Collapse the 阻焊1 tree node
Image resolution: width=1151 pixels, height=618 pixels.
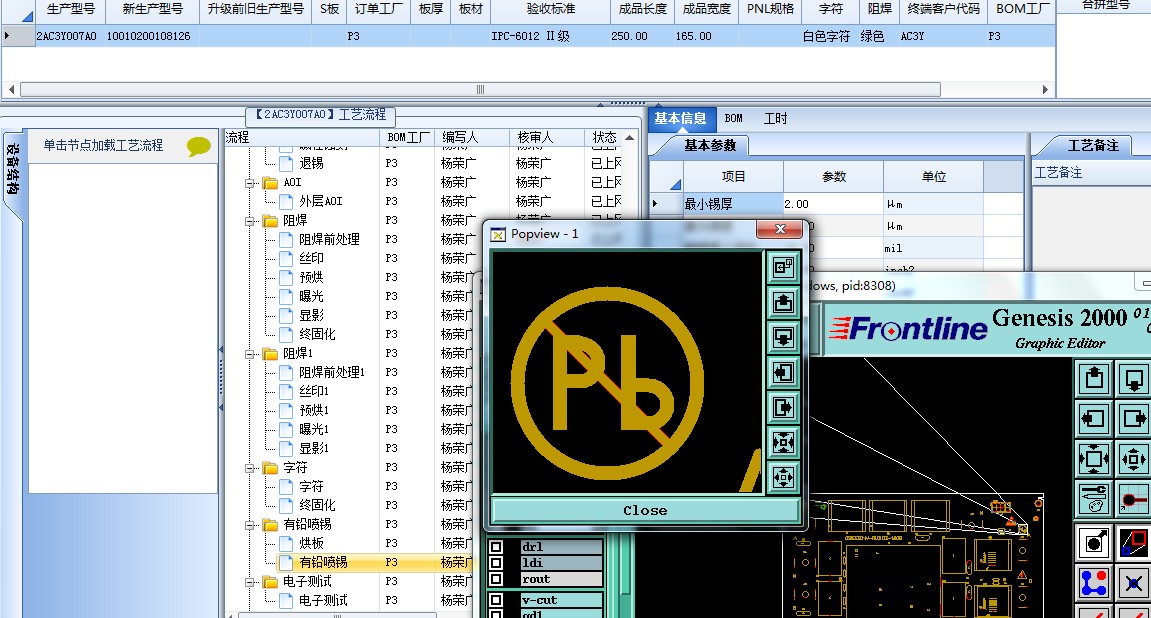click(x=250, y=354)
